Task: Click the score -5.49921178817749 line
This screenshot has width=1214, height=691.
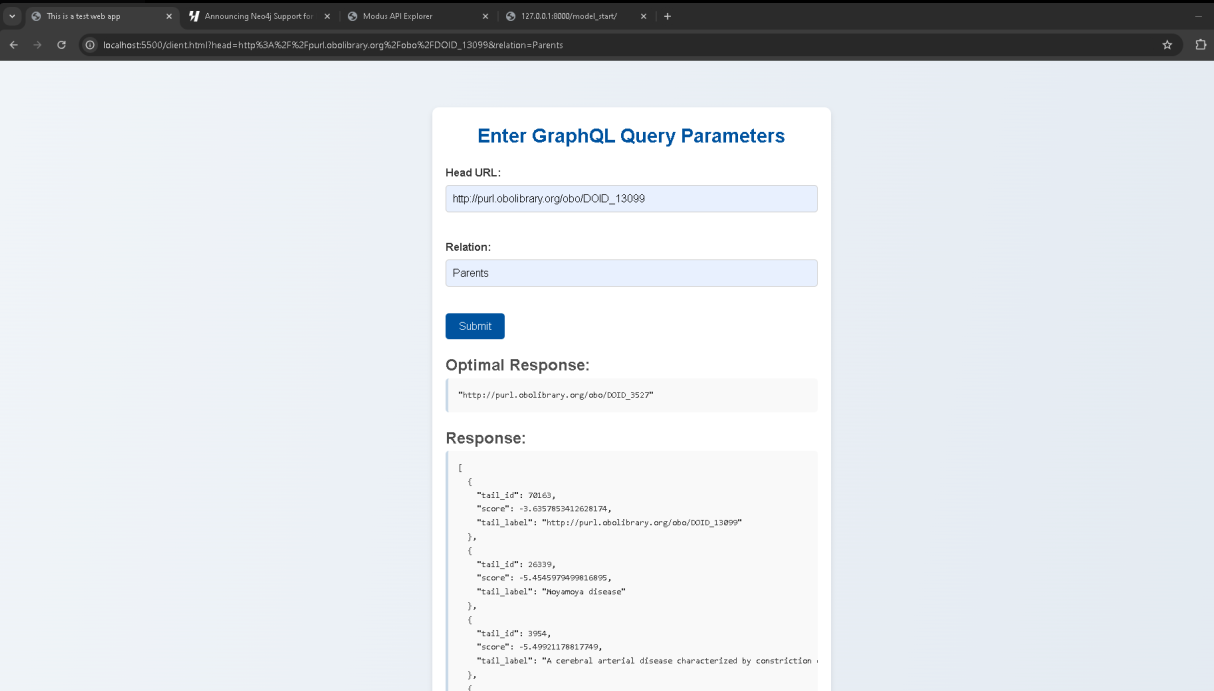Action: 539,647
